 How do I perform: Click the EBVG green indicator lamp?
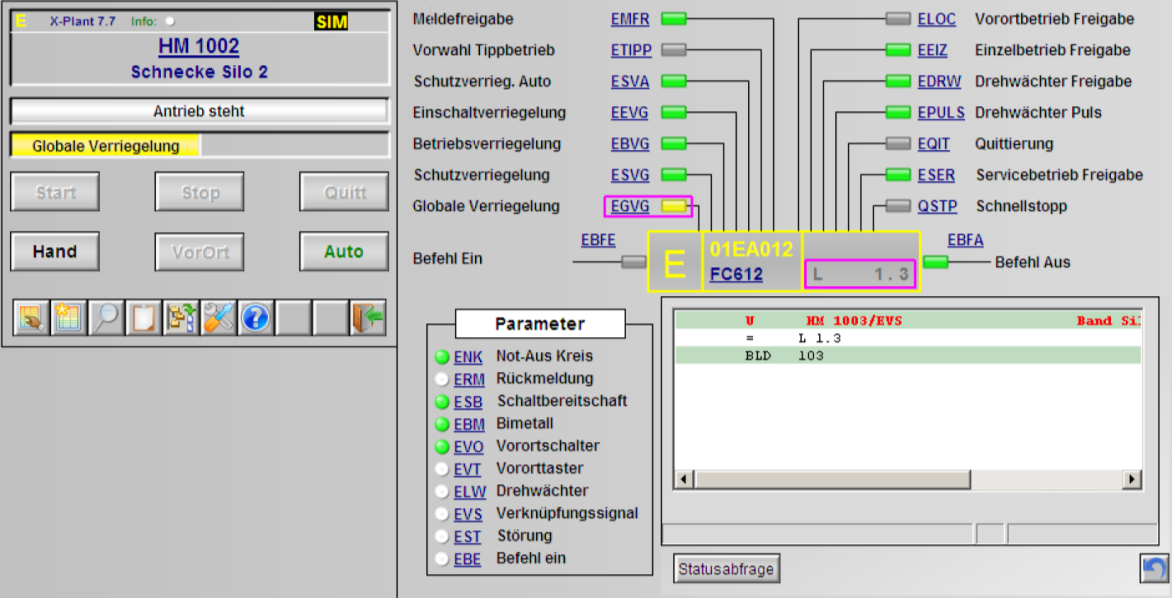point(674,144)
